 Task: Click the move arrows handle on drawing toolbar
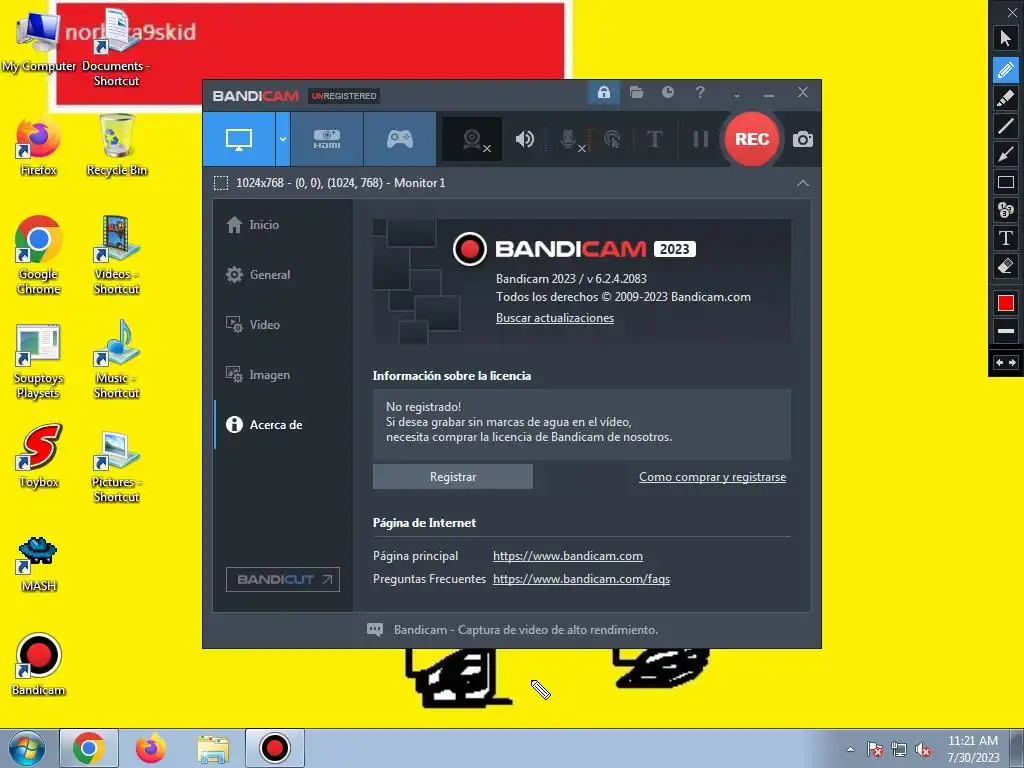[x=1006, y=362]
